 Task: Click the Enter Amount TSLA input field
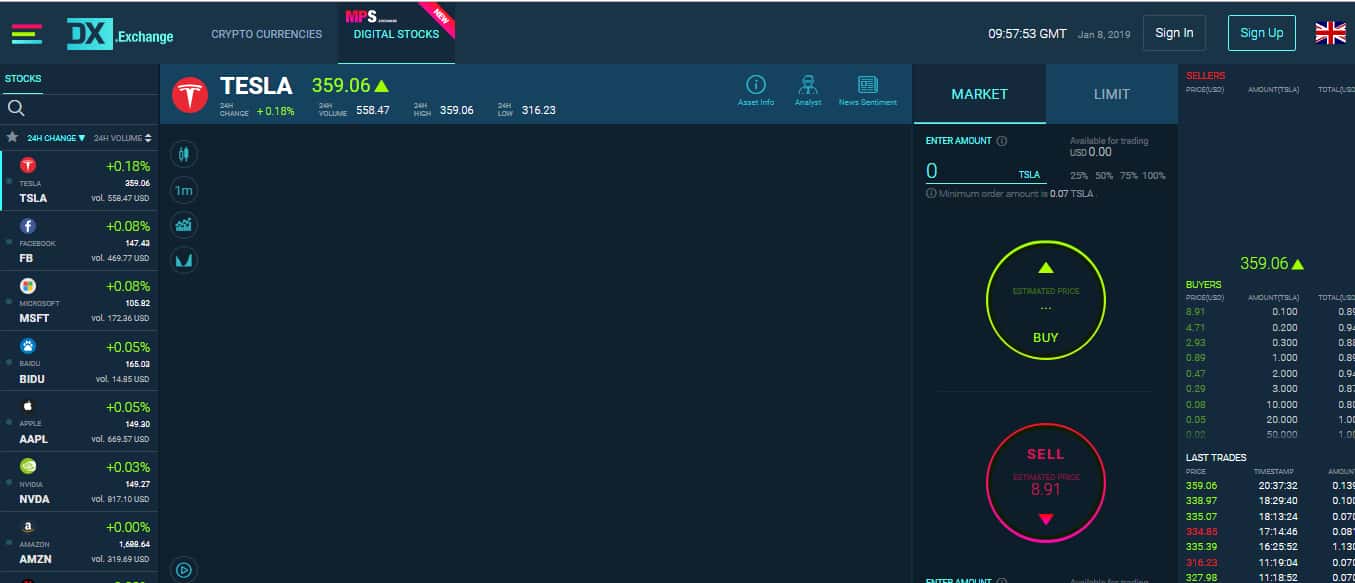tap(984, 171)
